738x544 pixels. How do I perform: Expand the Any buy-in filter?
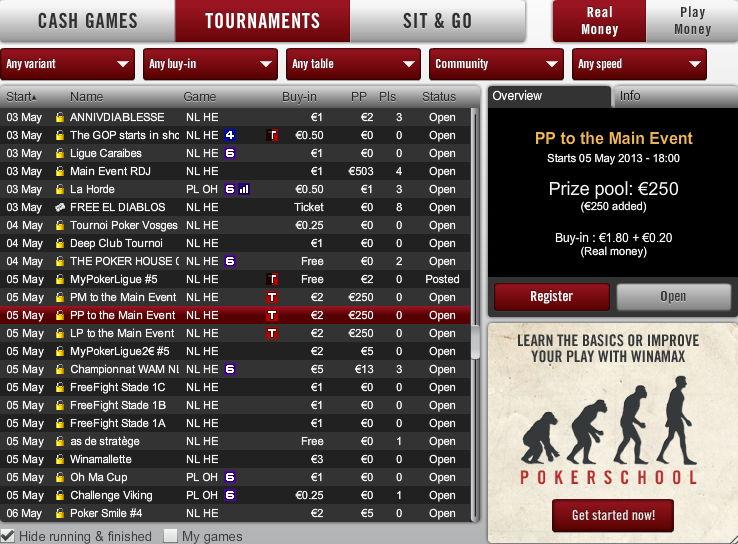(210, 64)
